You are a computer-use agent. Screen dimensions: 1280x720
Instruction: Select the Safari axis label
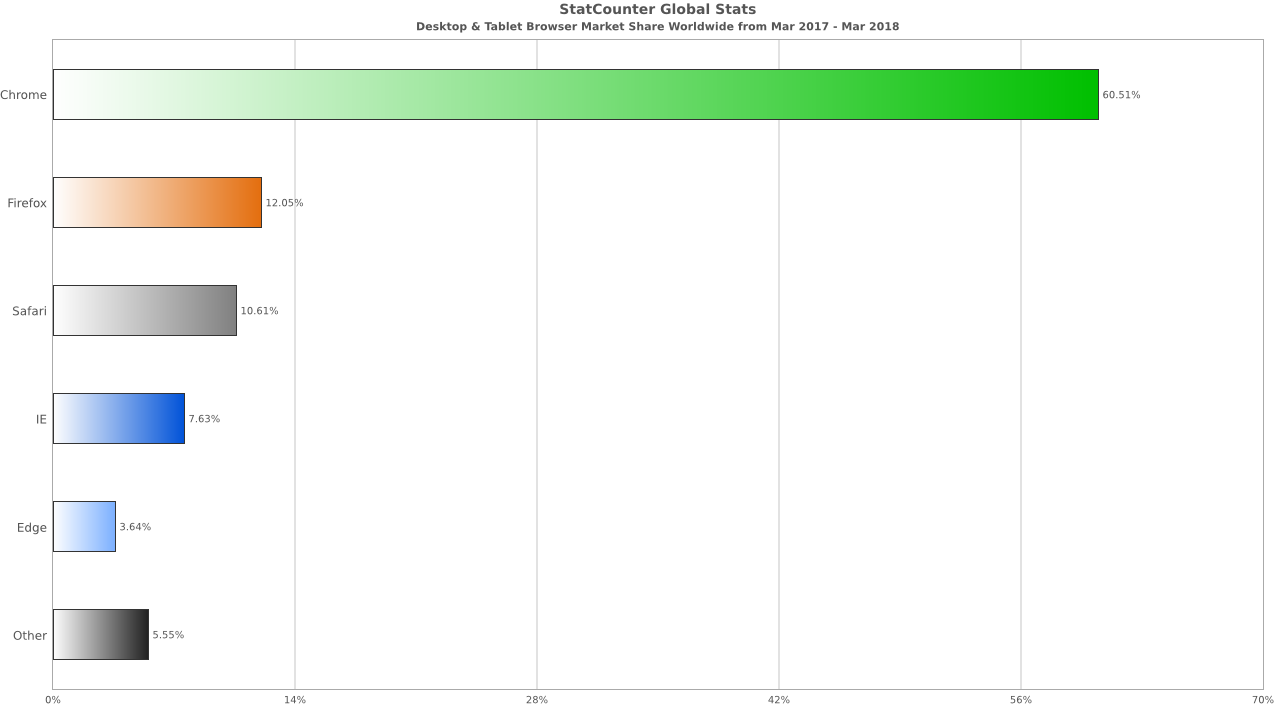pyautogui.click(x=29, y=311)
